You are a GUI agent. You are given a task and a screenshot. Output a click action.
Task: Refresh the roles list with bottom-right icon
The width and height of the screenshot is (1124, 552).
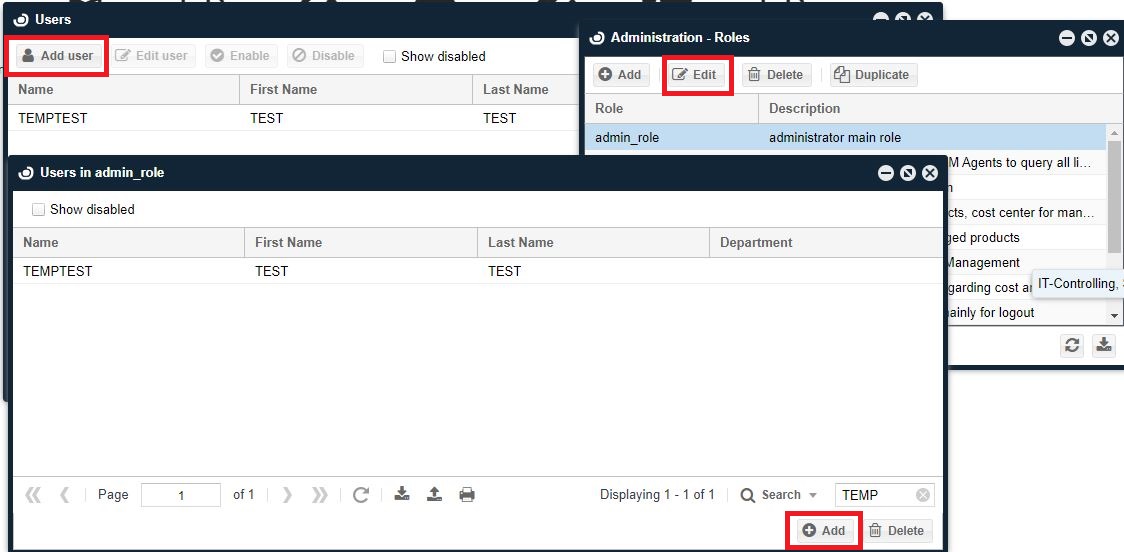coord(1072,345)
